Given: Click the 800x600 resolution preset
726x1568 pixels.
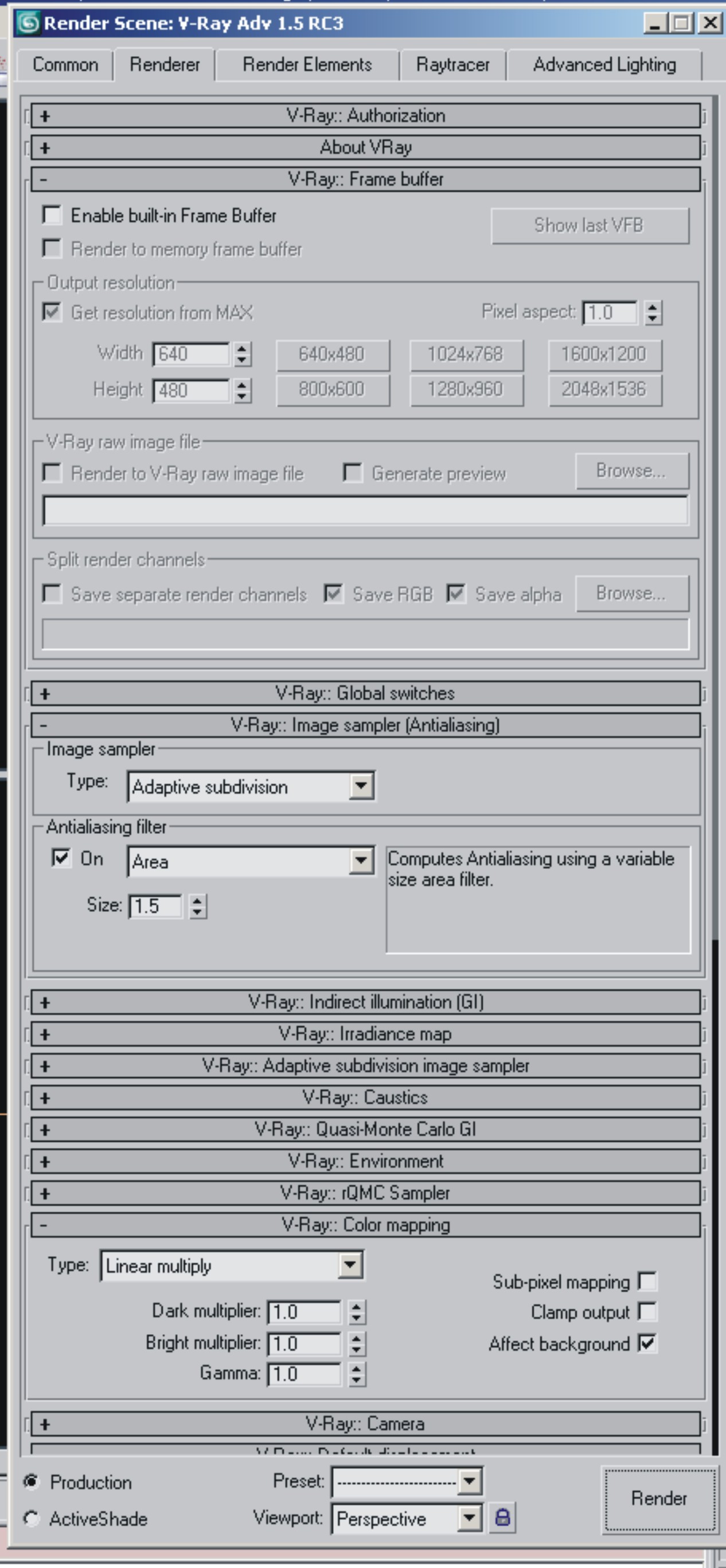Looking at the screenshot, I should [333, 390].
